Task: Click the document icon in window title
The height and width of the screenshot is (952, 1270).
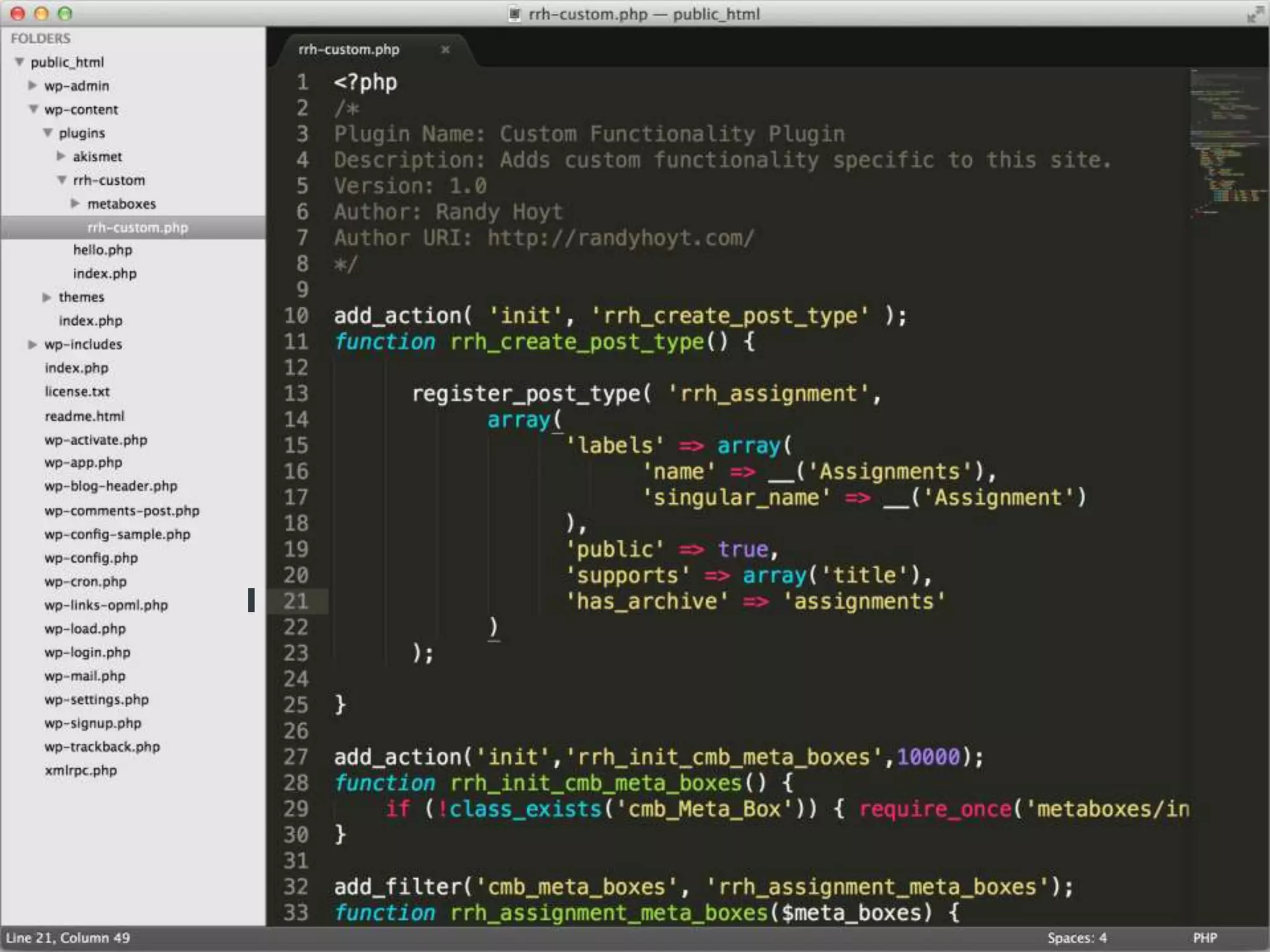Action: (514, 14)
